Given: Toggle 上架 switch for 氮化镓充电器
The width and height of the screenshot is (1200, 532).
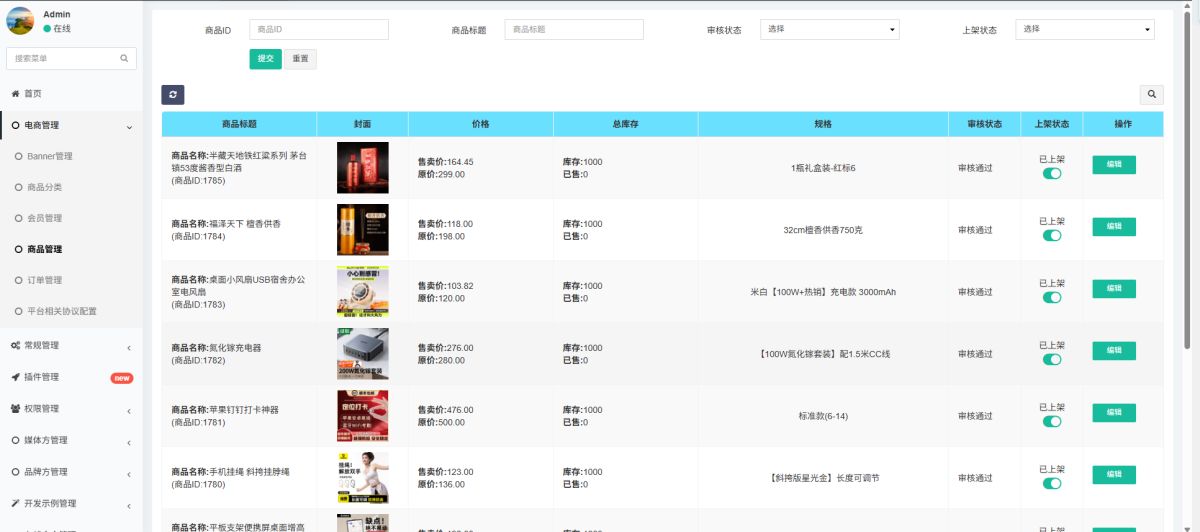Looking at the screenshot, I should [1052, 360].
